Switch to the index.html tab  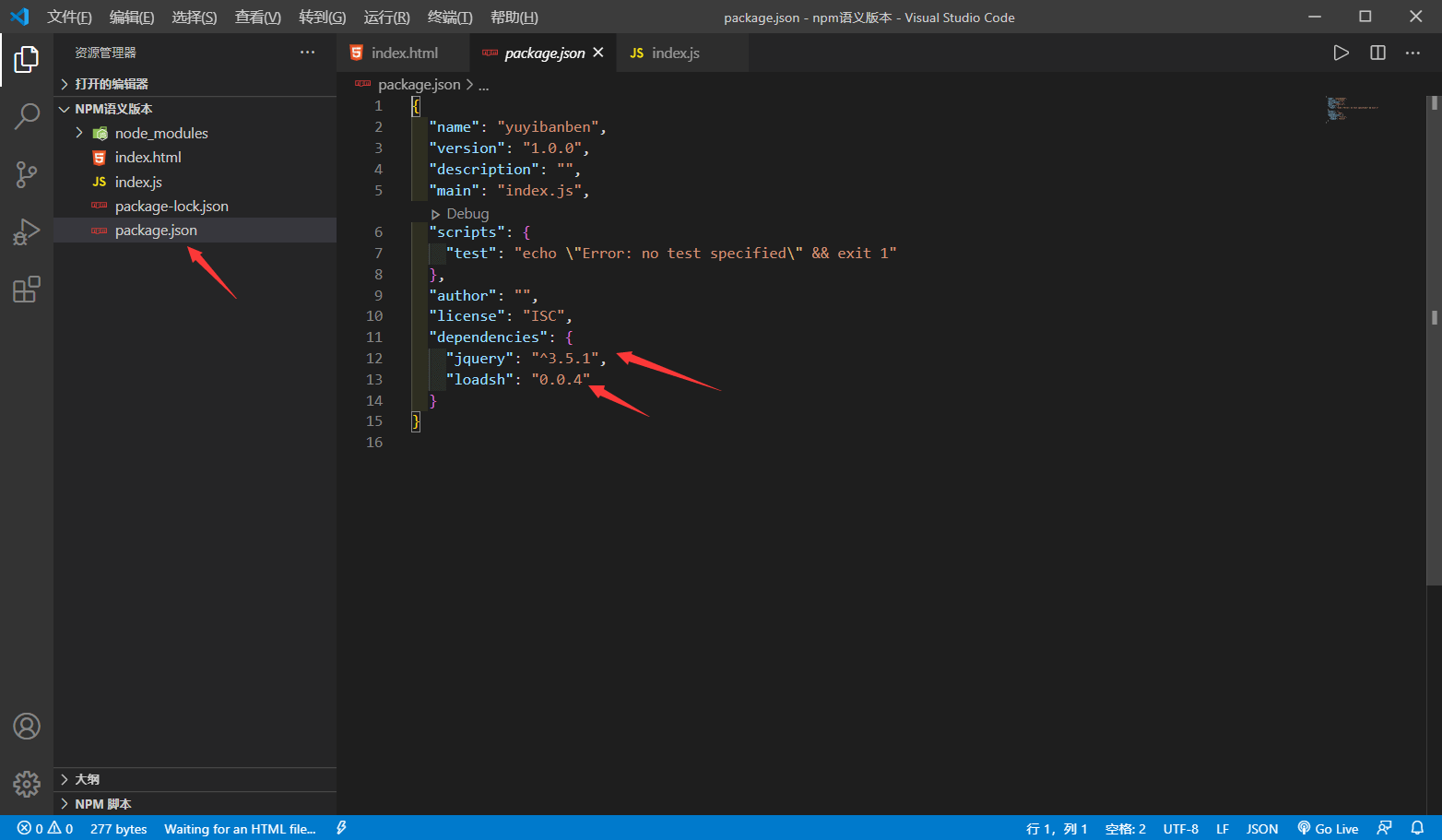tap(403, 53)
